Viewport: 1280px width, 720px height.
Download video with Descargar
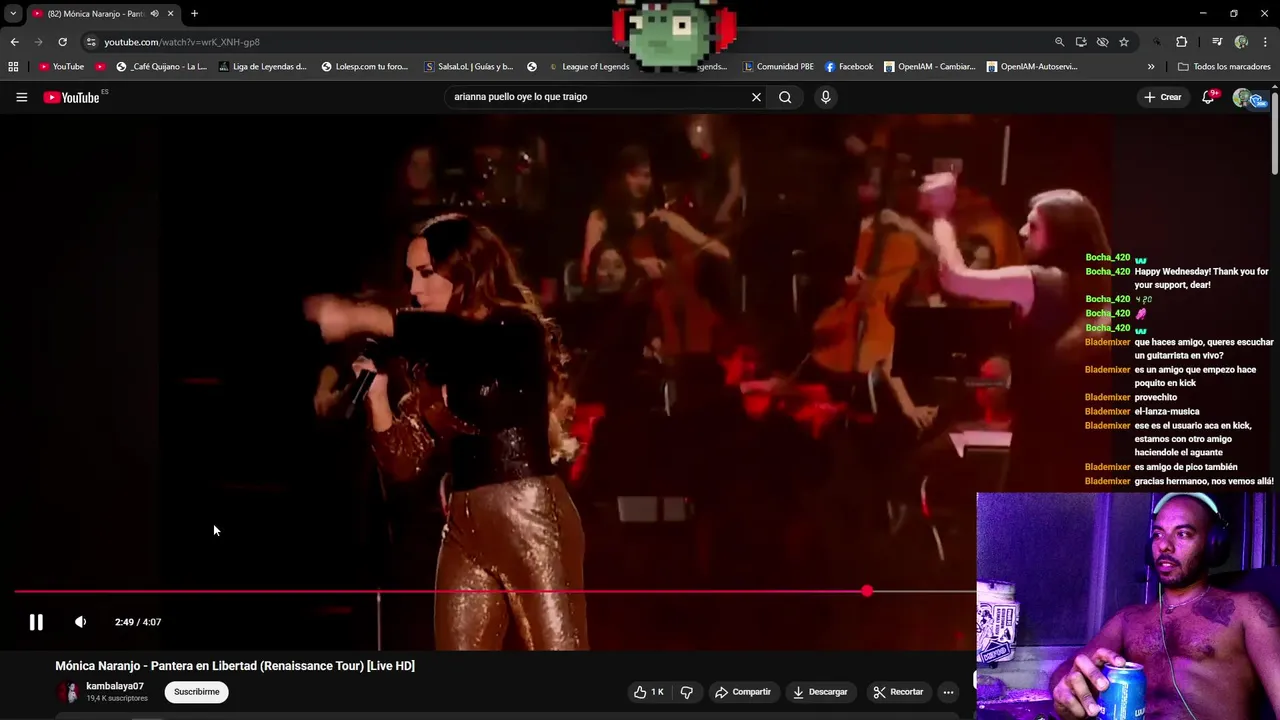click(820, 692)
